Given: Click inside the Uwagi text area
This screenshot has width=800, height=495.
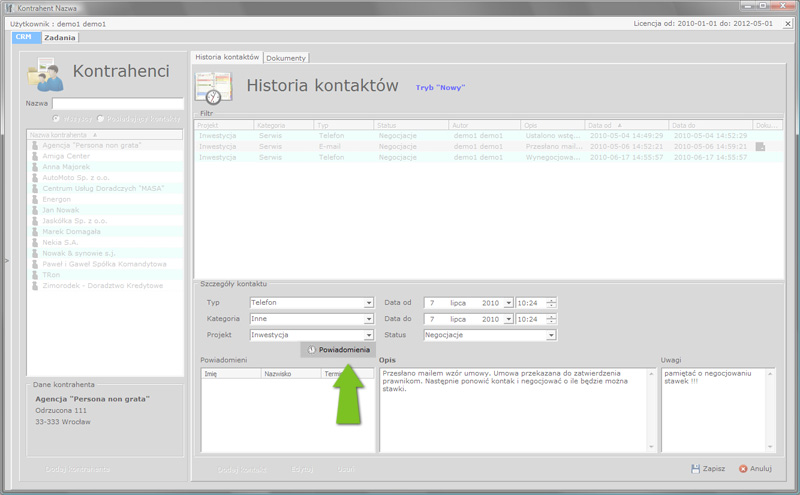Looking at the screenshot, I should click(713, 410).
